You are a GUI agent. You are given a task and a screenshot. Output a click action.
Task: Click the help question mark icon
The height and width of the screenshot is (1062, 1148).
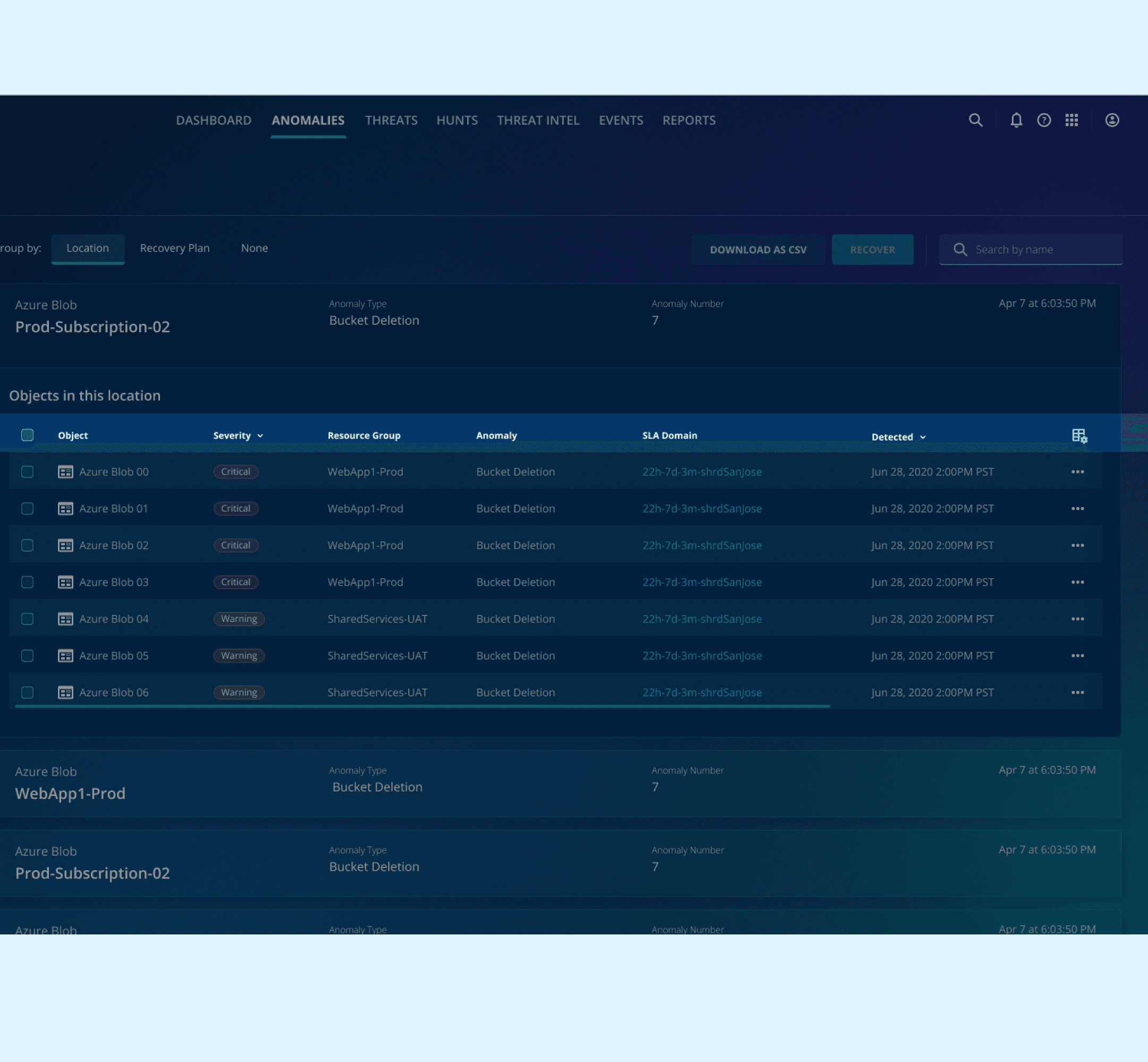click(1043, 120)
